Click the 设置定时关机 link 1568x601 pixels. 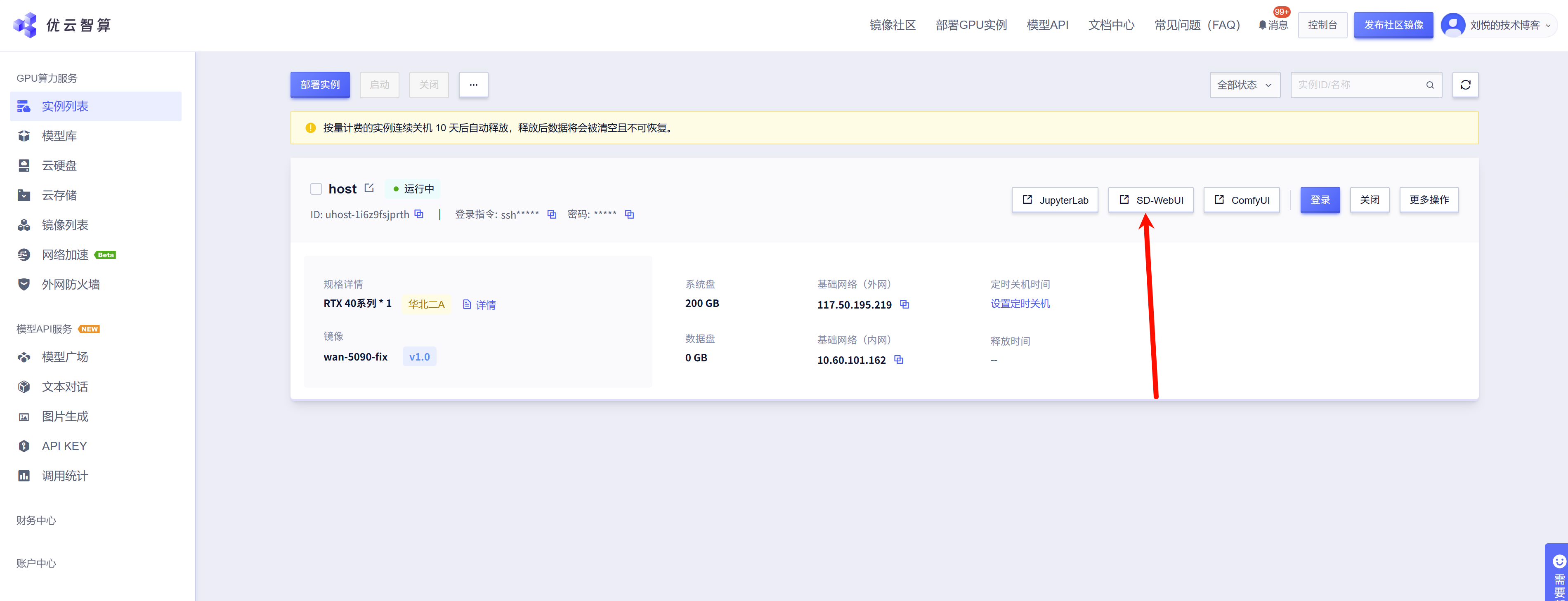1020,304
